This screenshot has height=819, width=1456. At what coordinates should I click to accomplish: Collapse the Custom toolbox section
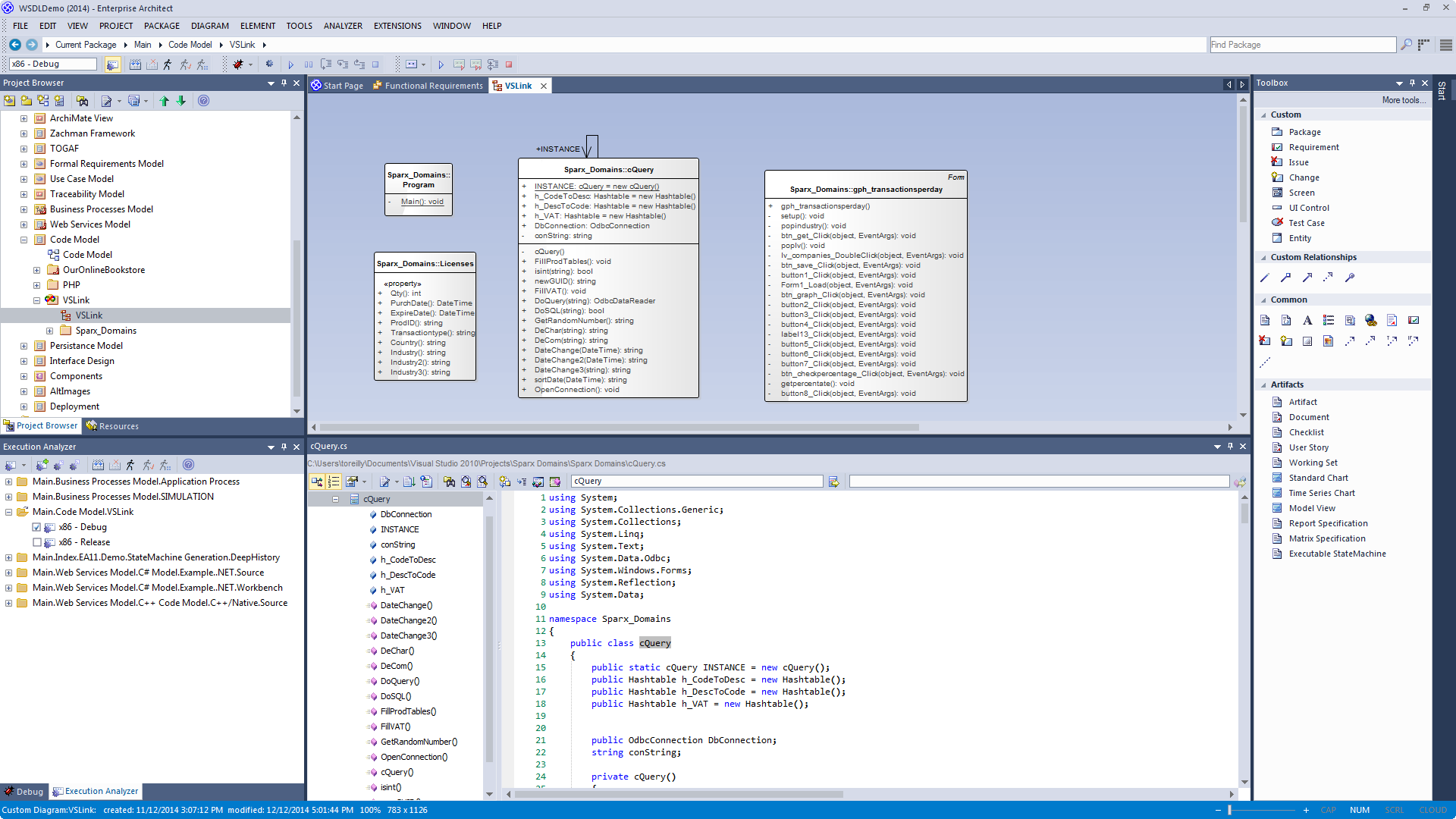click(1263, 115)
